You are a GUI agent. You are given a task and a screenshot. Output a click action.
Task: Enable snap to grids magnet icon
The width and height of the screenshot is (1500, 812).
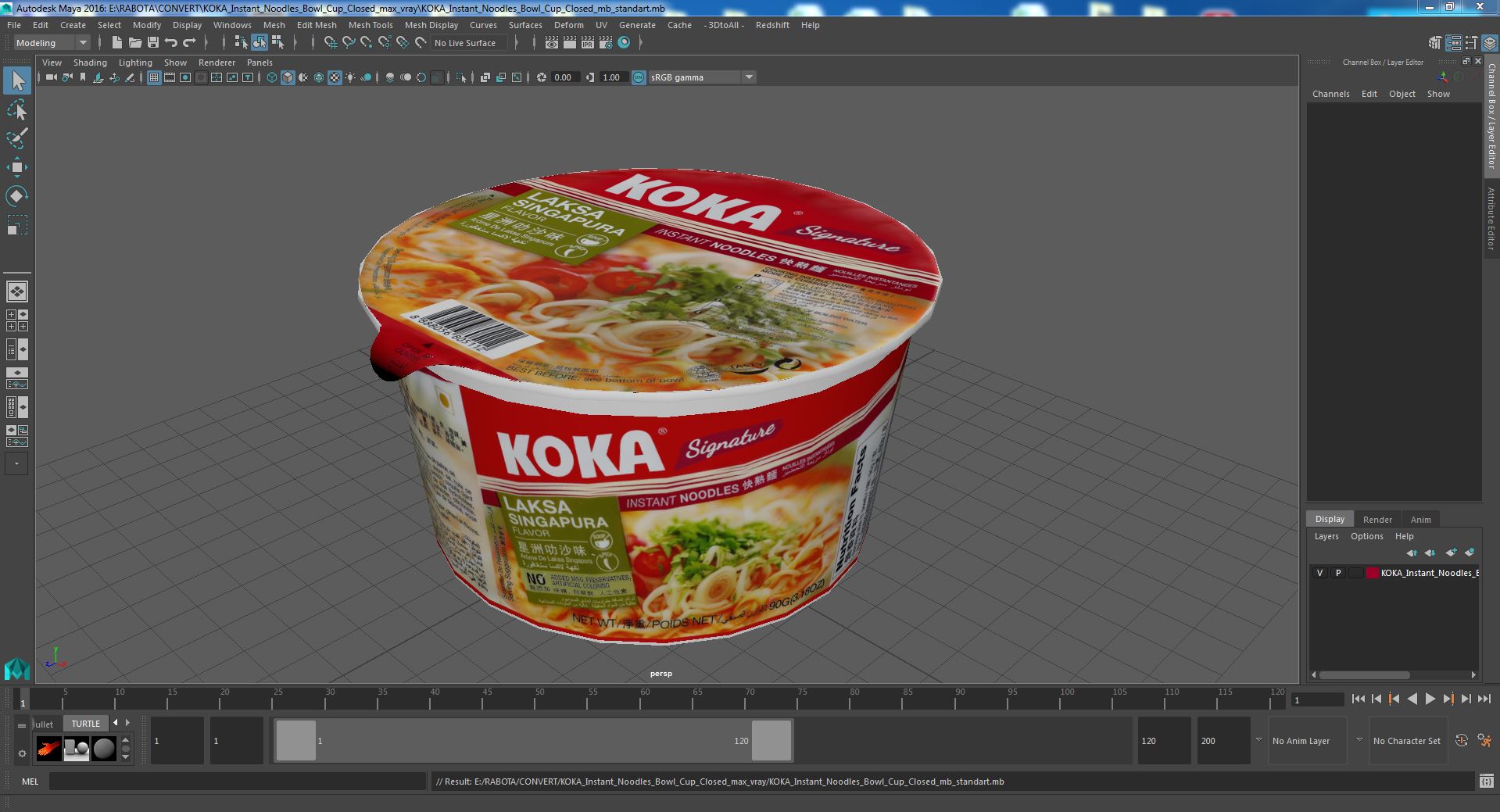330,43
